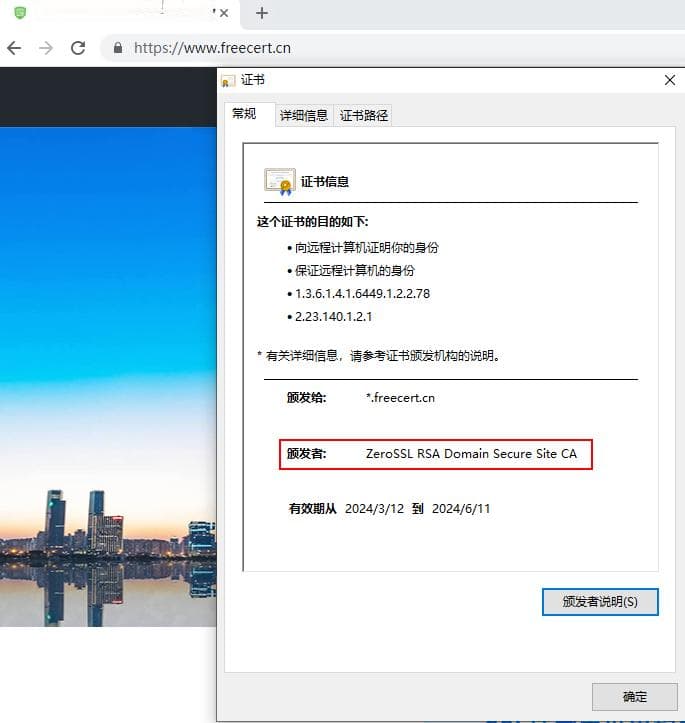Click the text 保证远程计算机的身份
This screenshot has width=685, height=723.
click(x=355, y=271)
